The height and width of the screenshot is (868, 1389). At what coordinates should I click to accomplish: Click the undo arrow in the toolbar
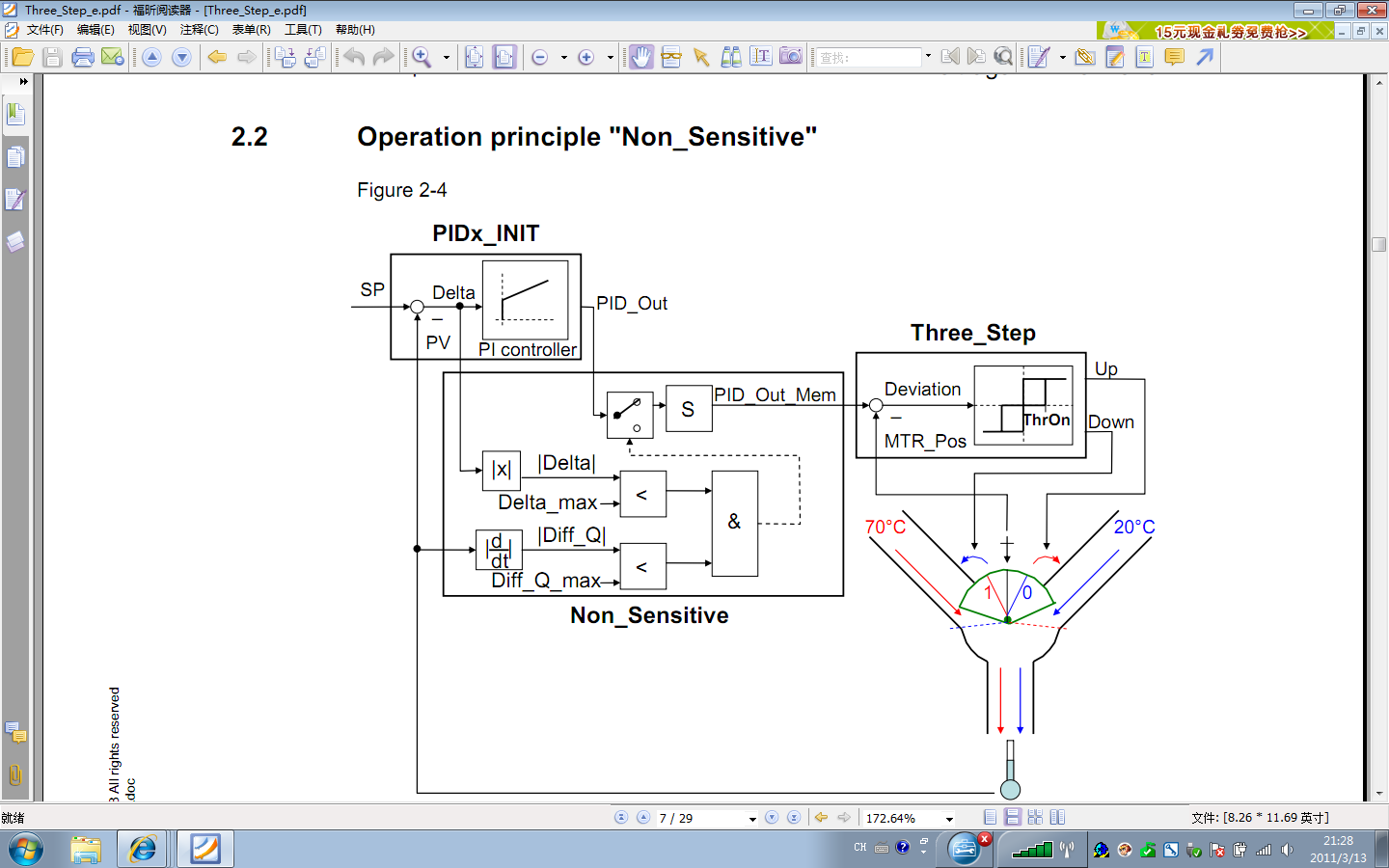pos(354,57)
